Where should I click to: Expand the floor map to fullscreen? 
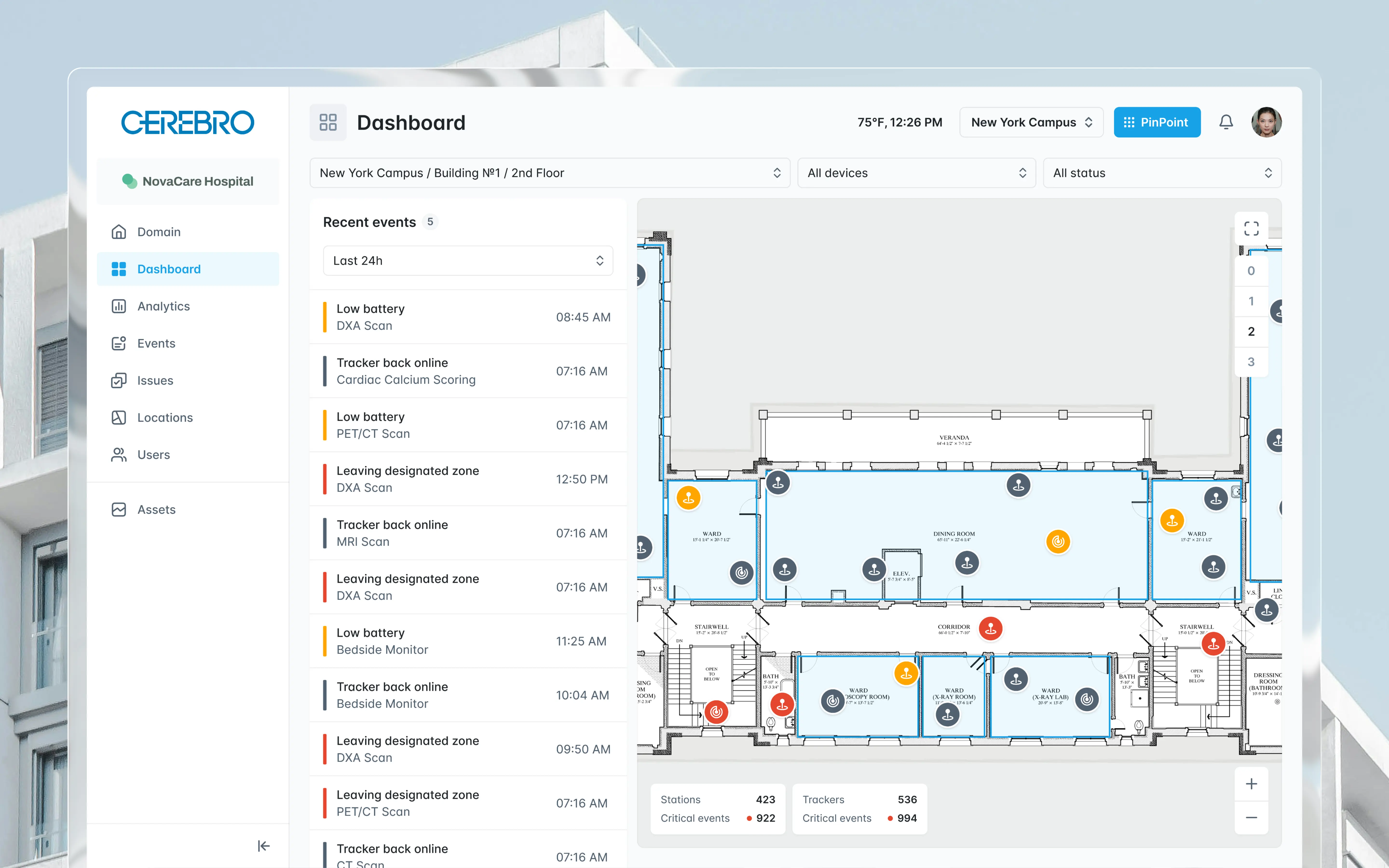(1251, 229)
